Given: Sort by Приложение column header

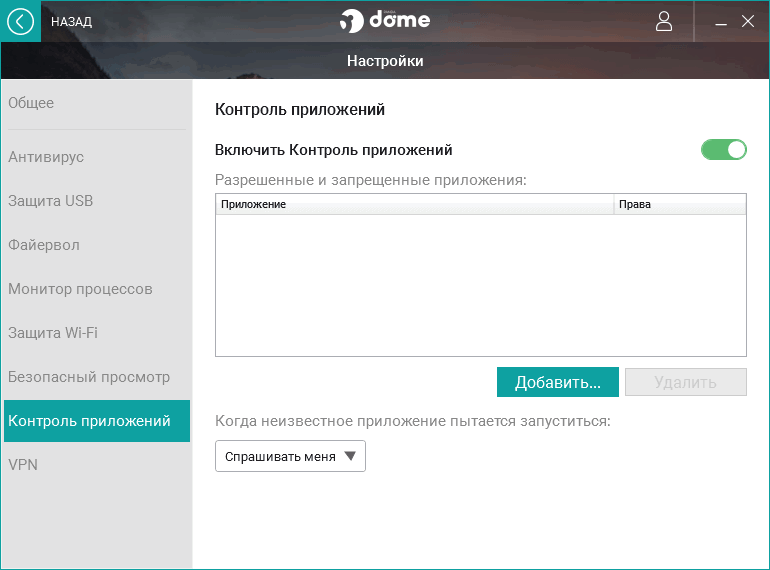Looking at the screenshot, I should pos(414,204).
